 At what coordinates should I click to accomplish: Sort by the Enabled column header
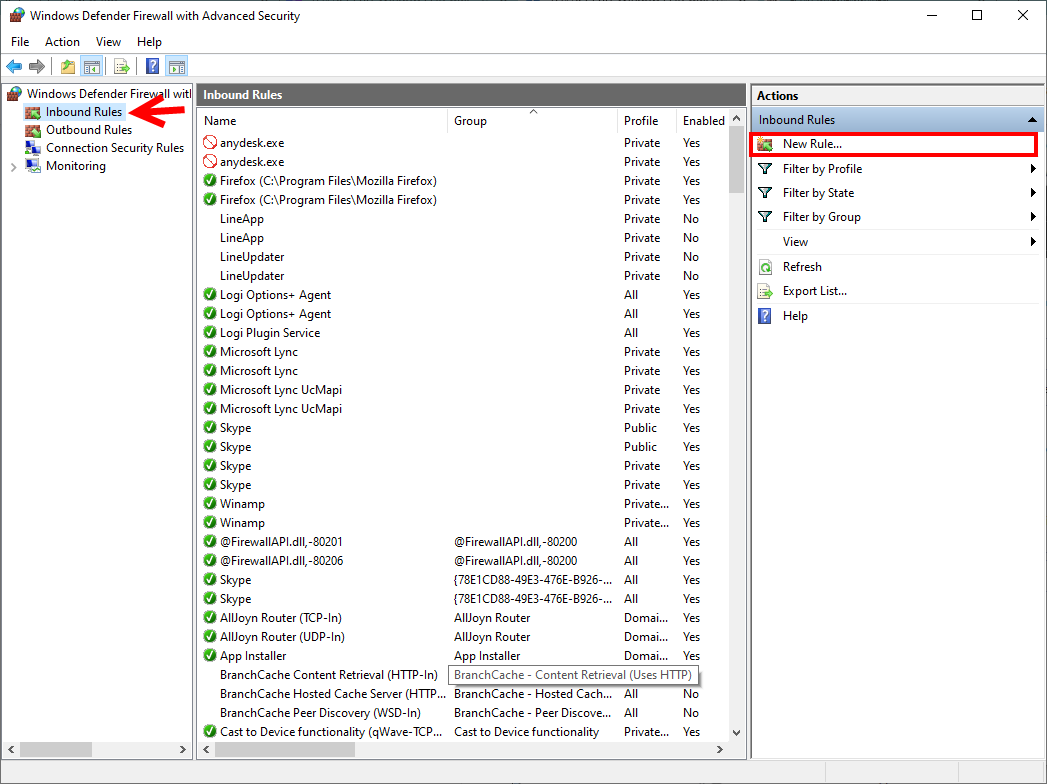(x=702, y=121)
